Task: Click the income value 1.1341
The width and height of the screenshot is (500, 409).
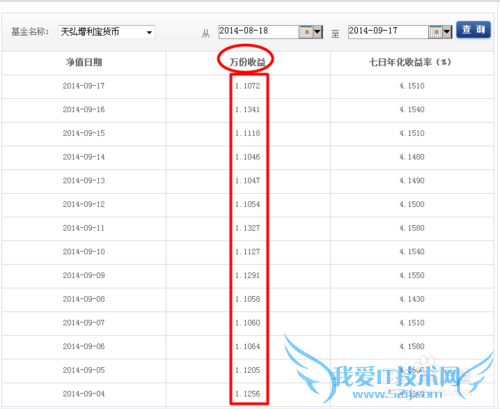Action: (x=247, y=110)
